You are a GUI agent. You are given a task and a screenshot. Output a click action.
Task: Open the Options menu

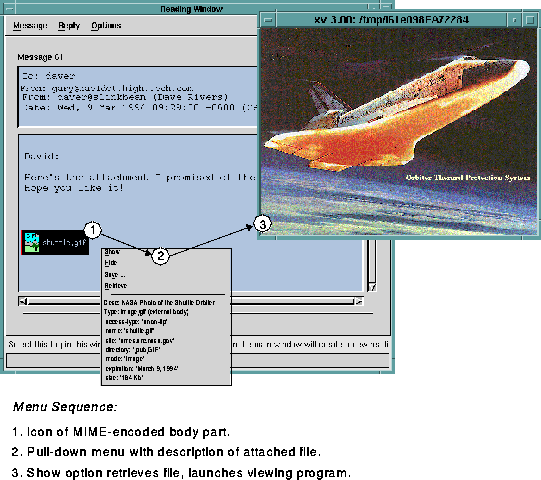tap(106, 26)
